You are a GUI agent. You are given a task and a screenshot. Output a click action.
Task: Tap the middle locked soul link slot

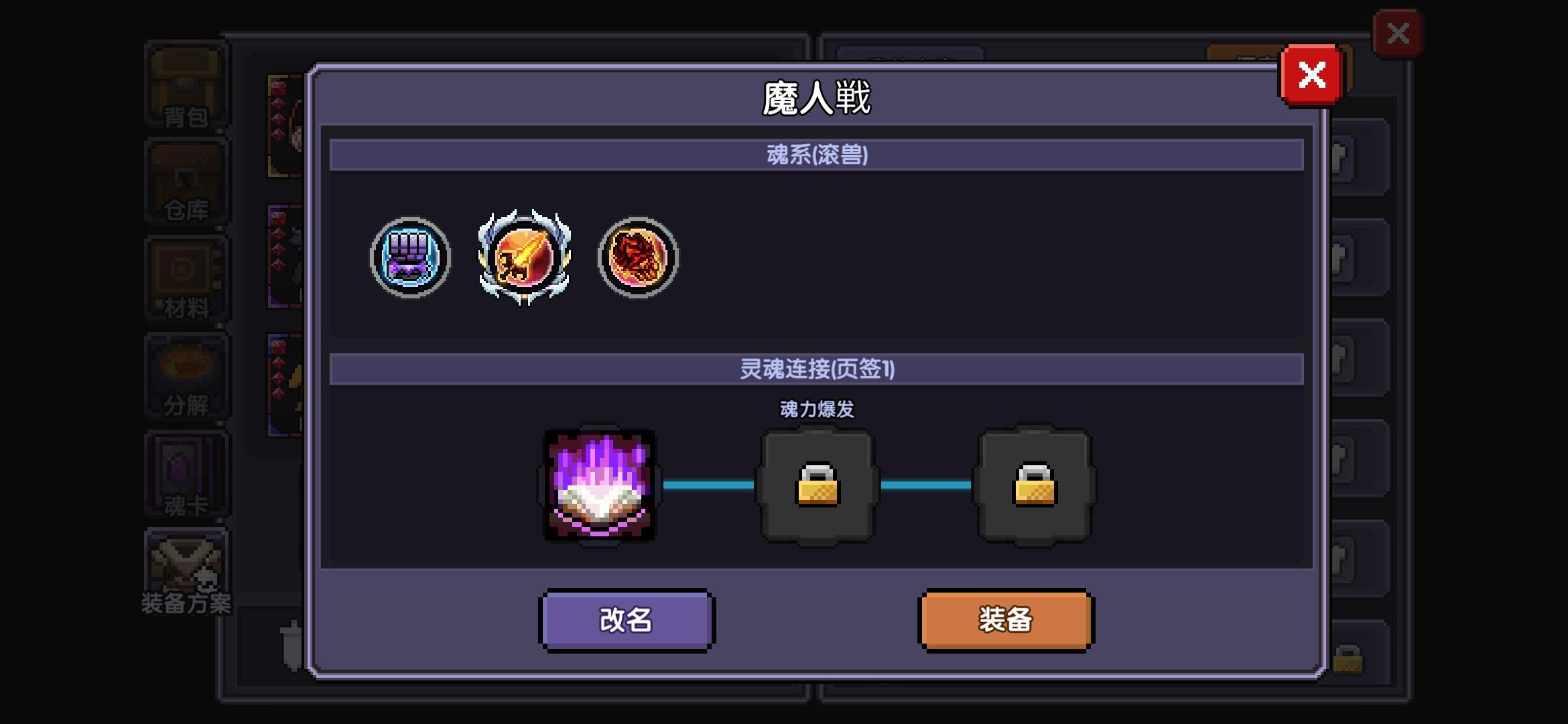click(x=817, y=485)
